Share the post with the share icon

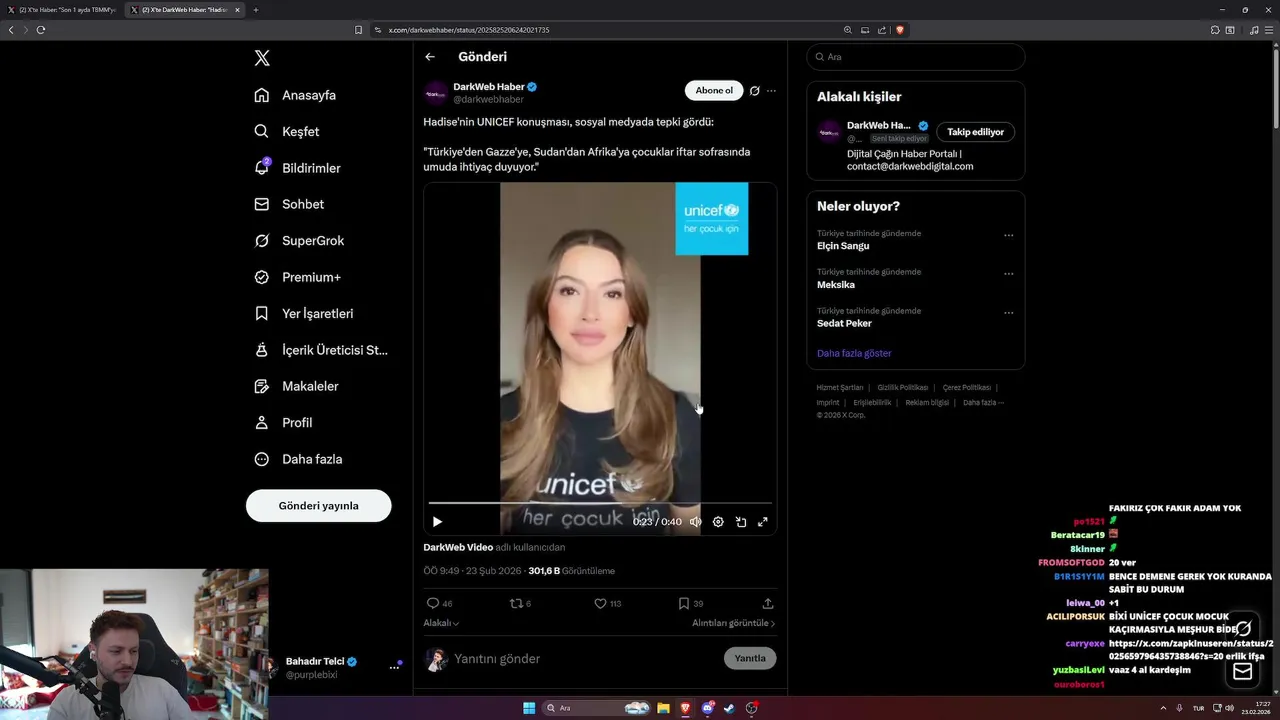pos(768,604)
